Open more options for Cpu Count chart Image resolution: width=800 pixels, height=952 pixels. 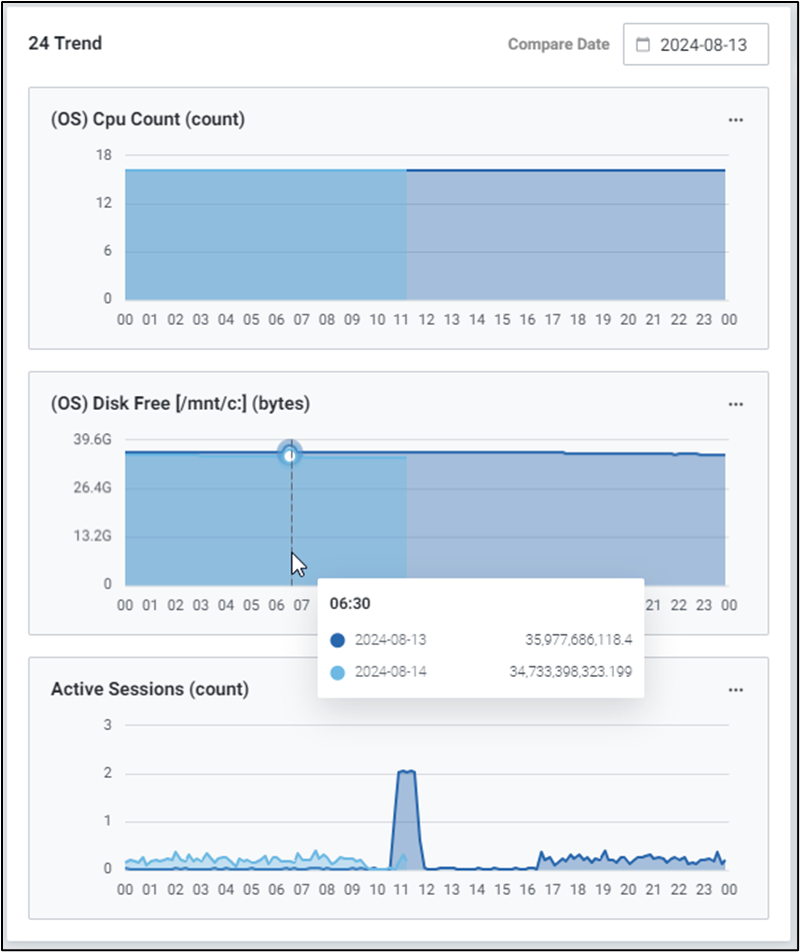pos(736,120)
